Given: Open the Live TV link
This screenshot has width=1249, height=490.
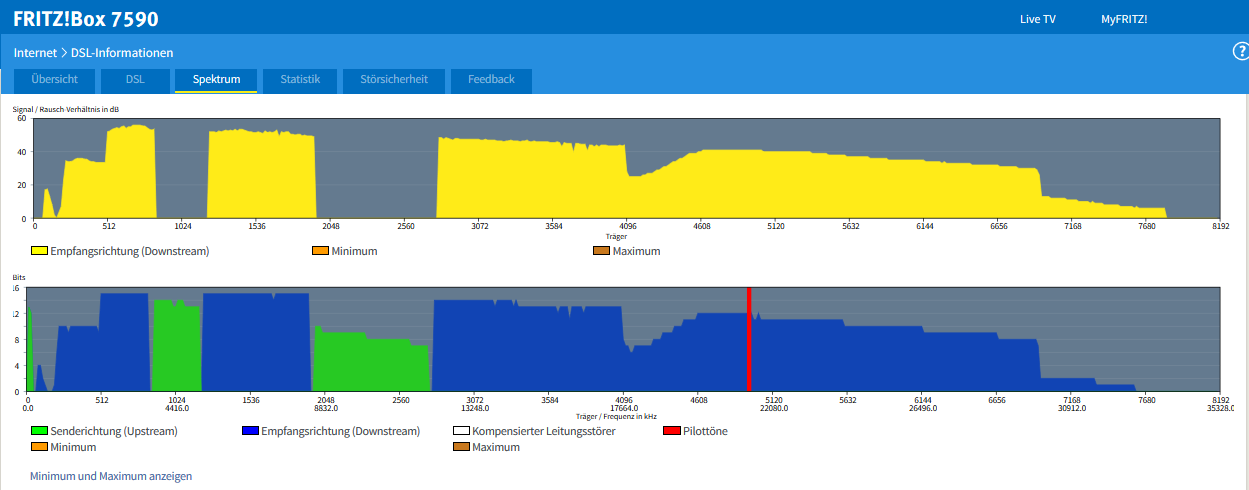Looking at the screenshot, I should point(1037,19).
